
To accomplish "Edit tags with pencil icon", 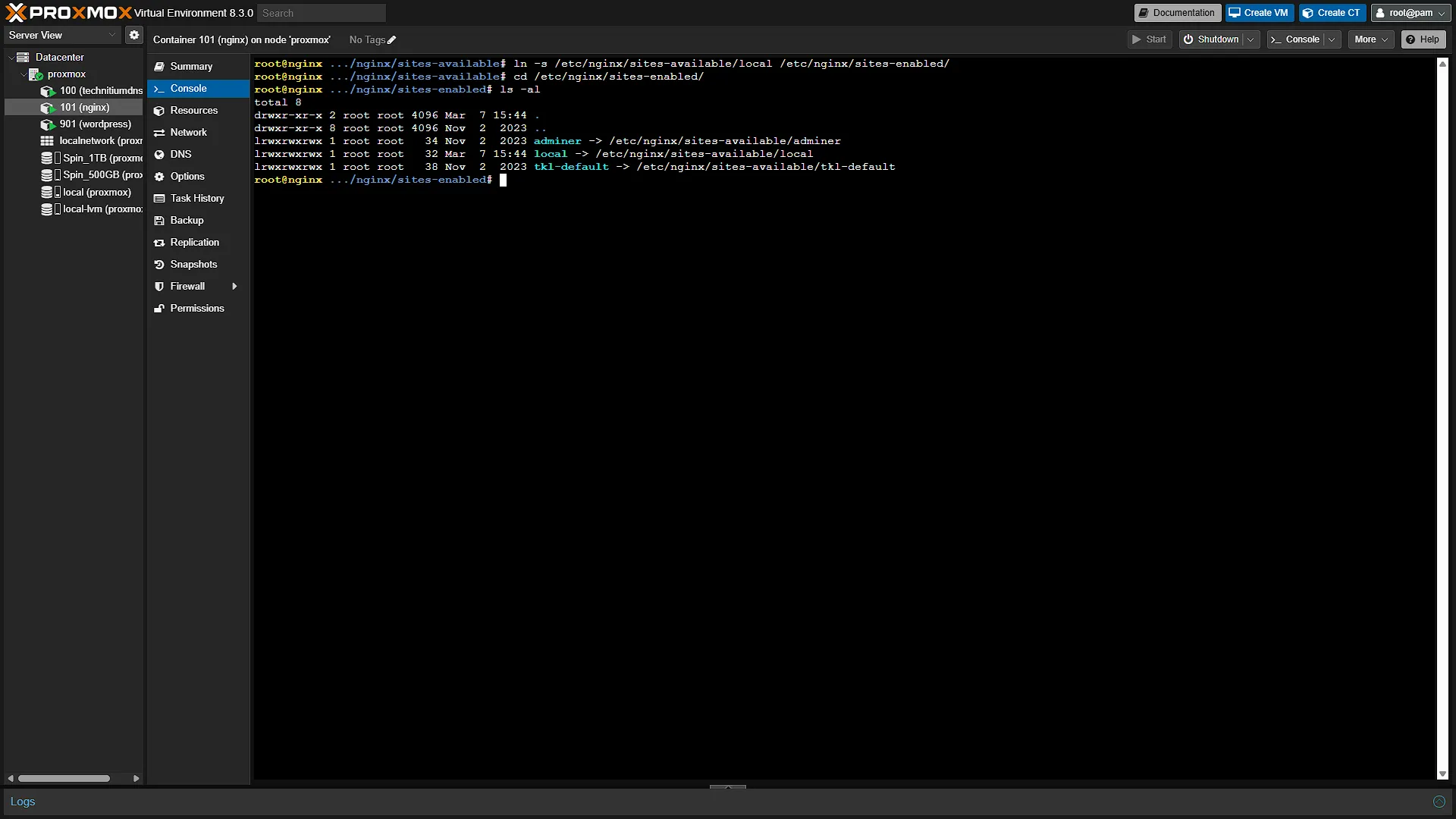I will tap(392, 40).
